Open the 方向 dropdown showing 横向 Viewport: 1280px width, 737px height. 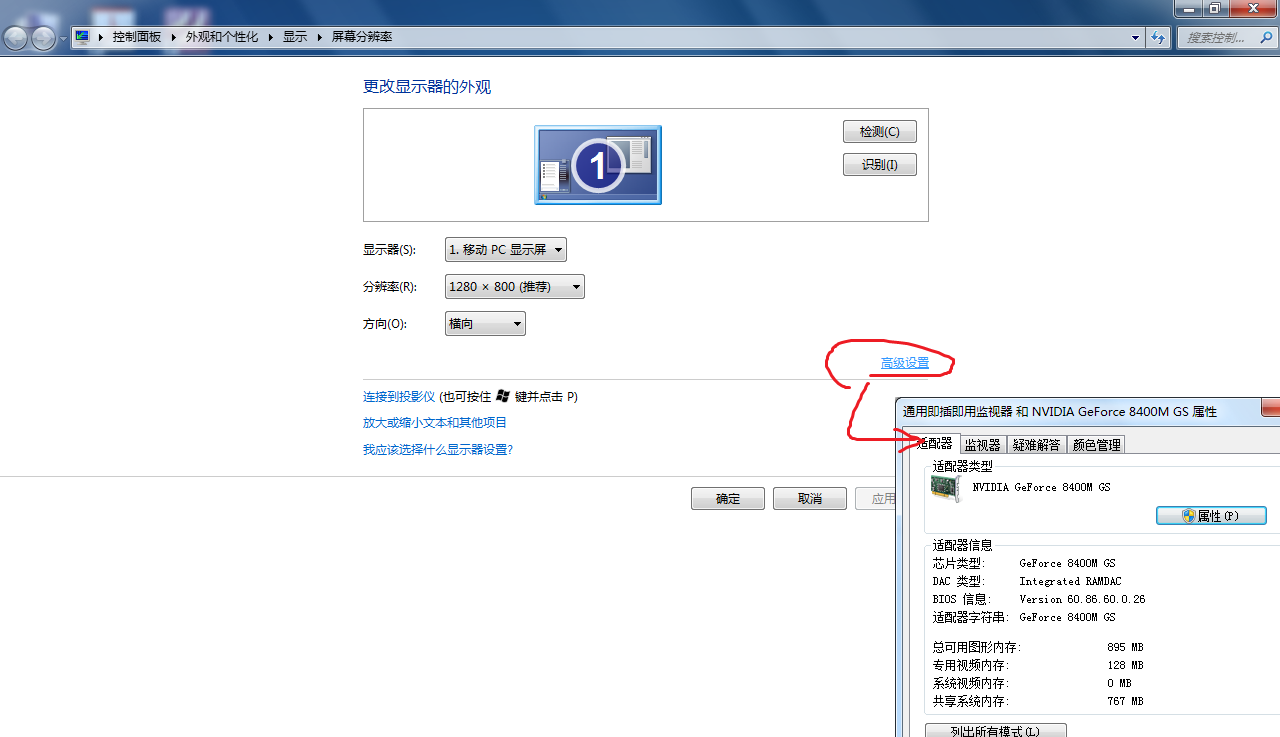coord(485,324)
